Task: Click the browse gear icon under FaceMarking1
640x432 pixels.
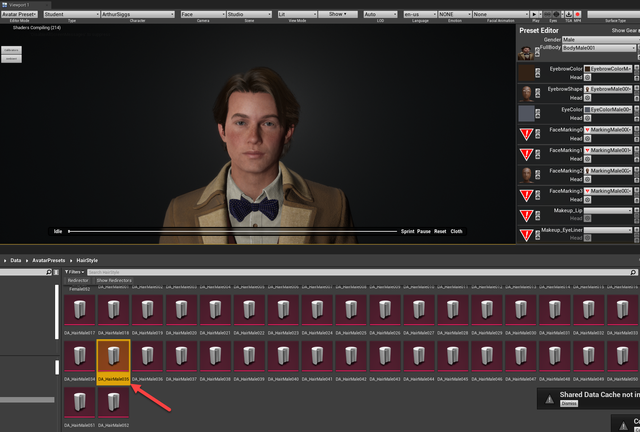Action: pos(587,159)
